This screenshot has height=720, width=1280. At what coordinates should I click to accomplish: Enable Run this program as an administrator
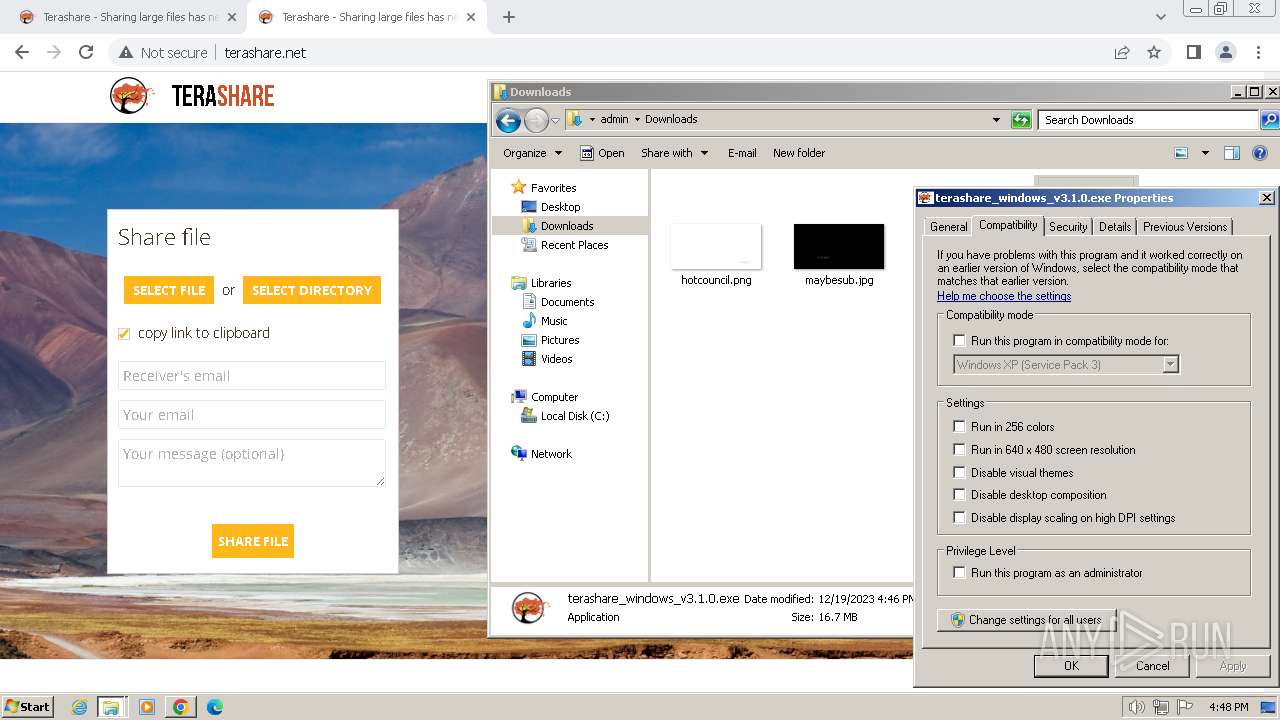point(959,572)
